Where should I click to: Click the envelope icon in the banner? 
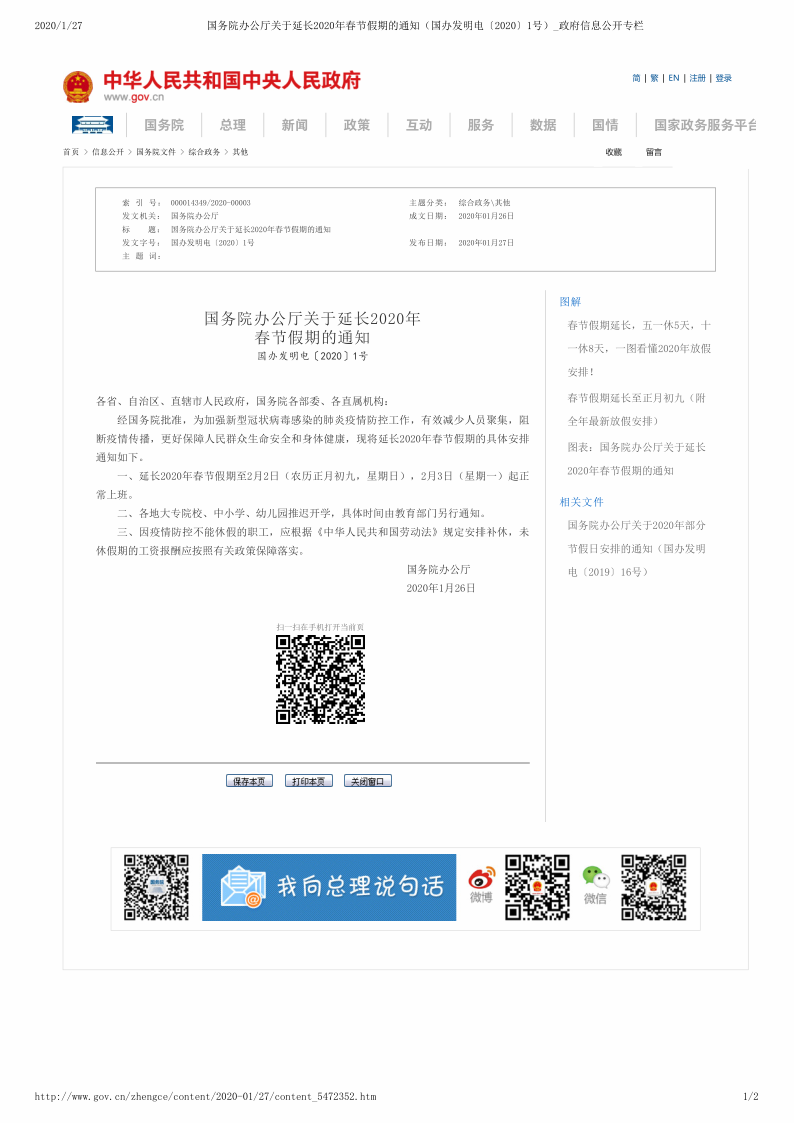[x=243, y=886]
